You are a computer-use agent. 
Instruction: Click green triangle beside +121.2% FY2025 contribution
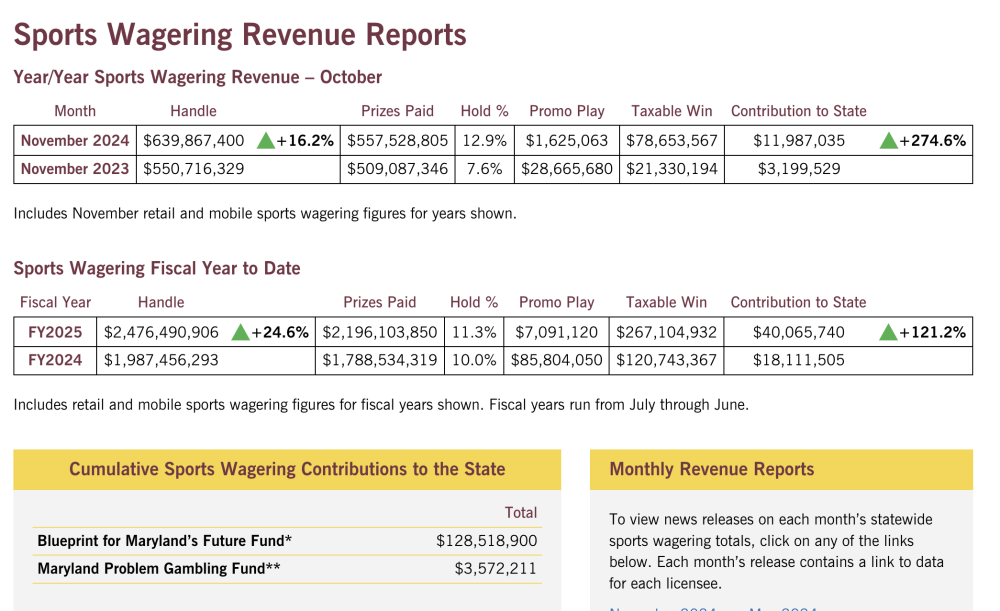[888, 332]
